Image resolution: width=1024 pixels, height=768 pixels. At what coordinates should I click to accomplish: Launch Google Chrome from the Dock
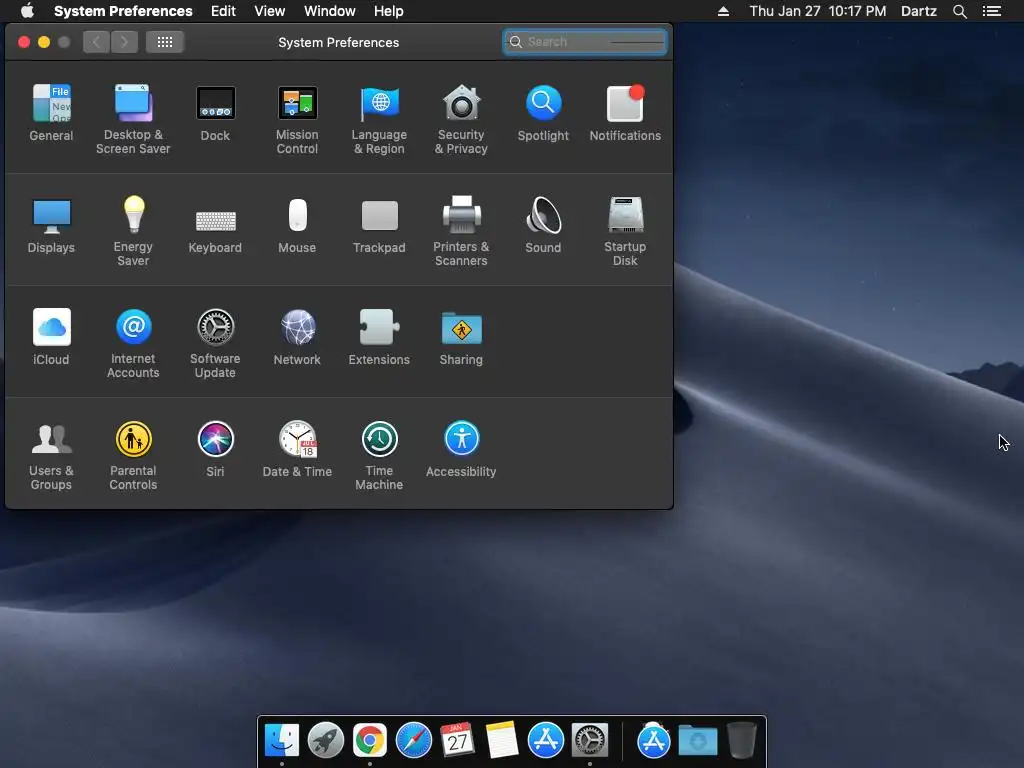point(370,741)
